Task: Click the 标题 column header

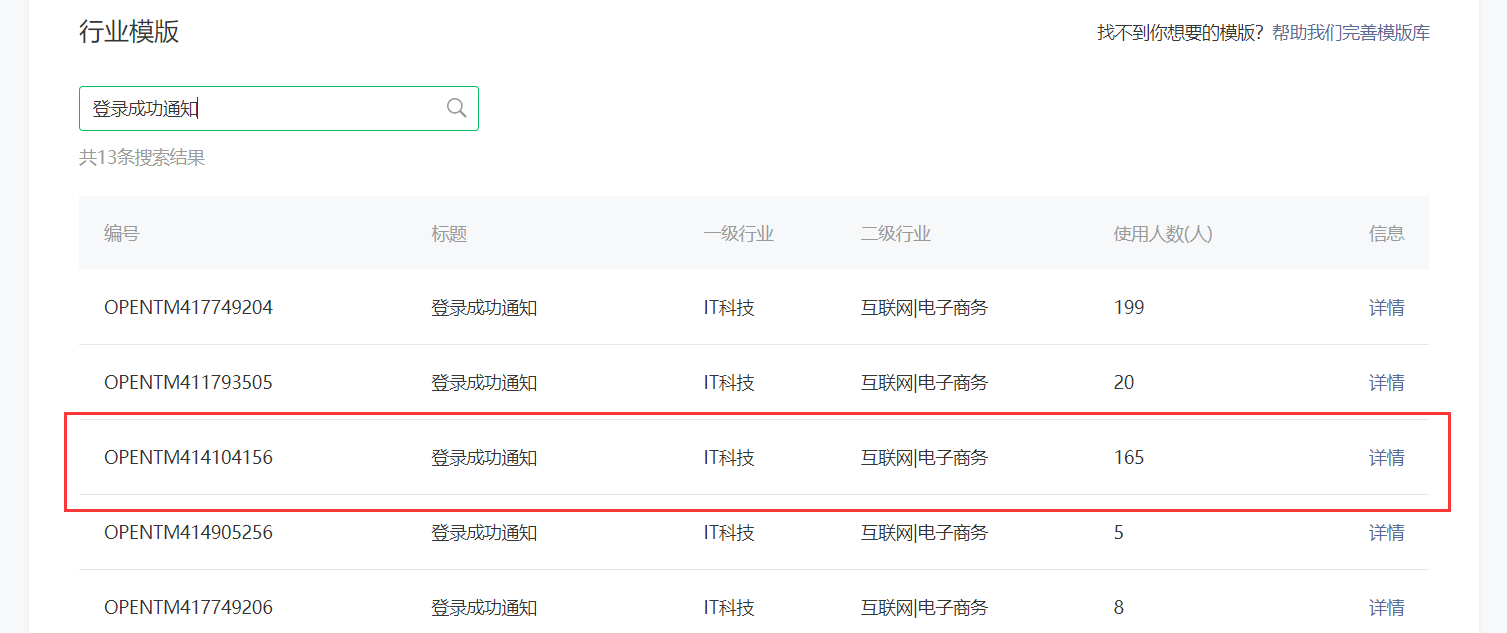Action: coord(449,234)
